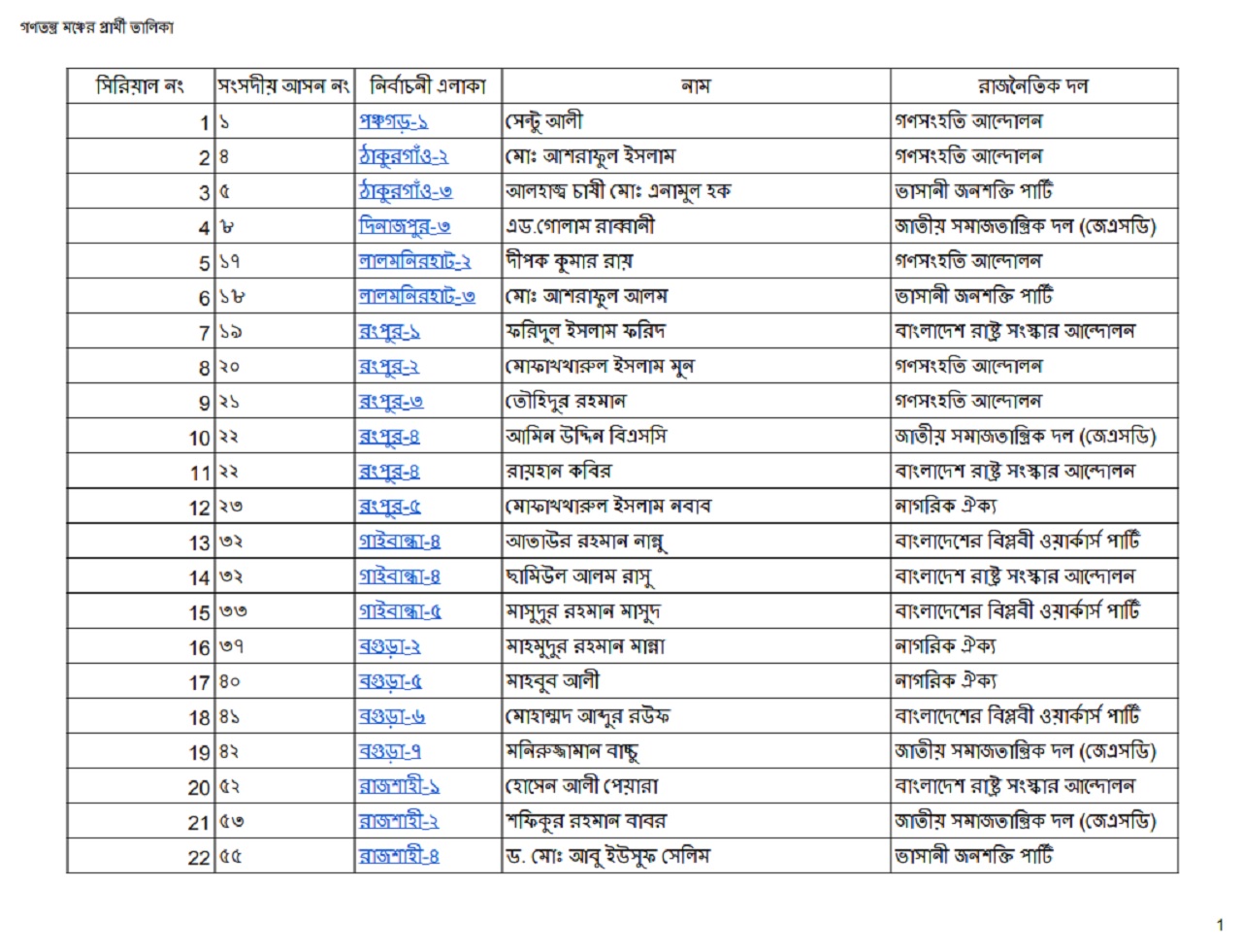1242x952 pixels.
Task: Open the পঞ্চগড়-১ constituency link
Action: (393, 122)
